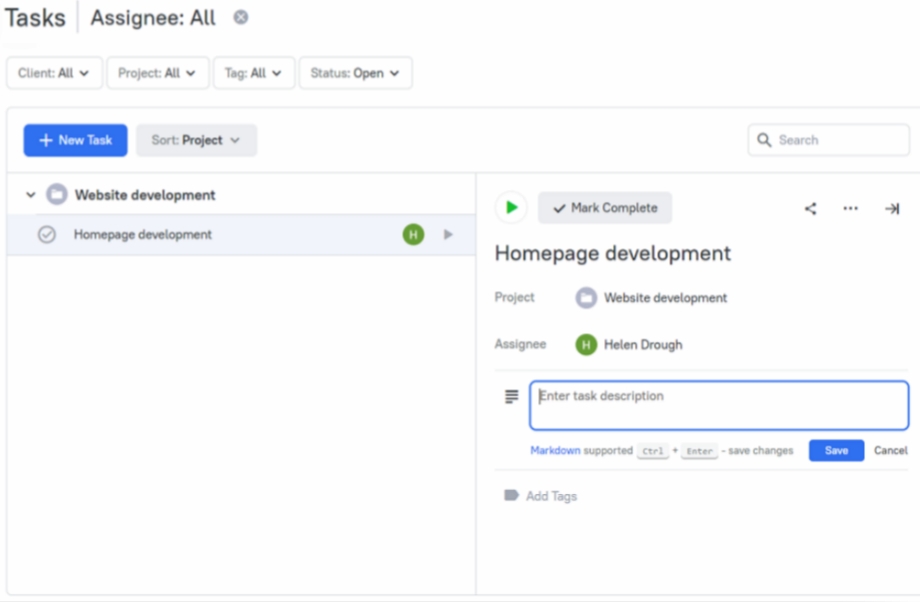Open the Markdown documentation link

(555, 450)
